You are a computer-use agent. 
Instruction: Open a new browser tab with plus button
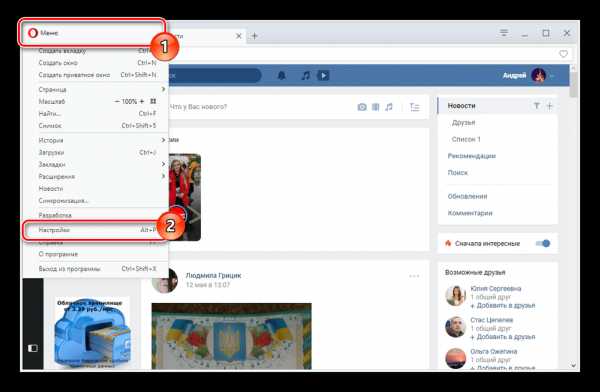[254, 36]
